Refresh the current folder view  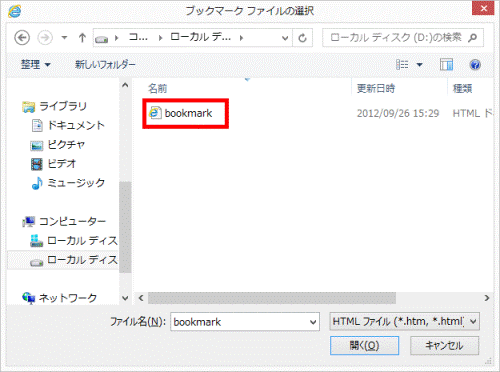tap(302, 38)
